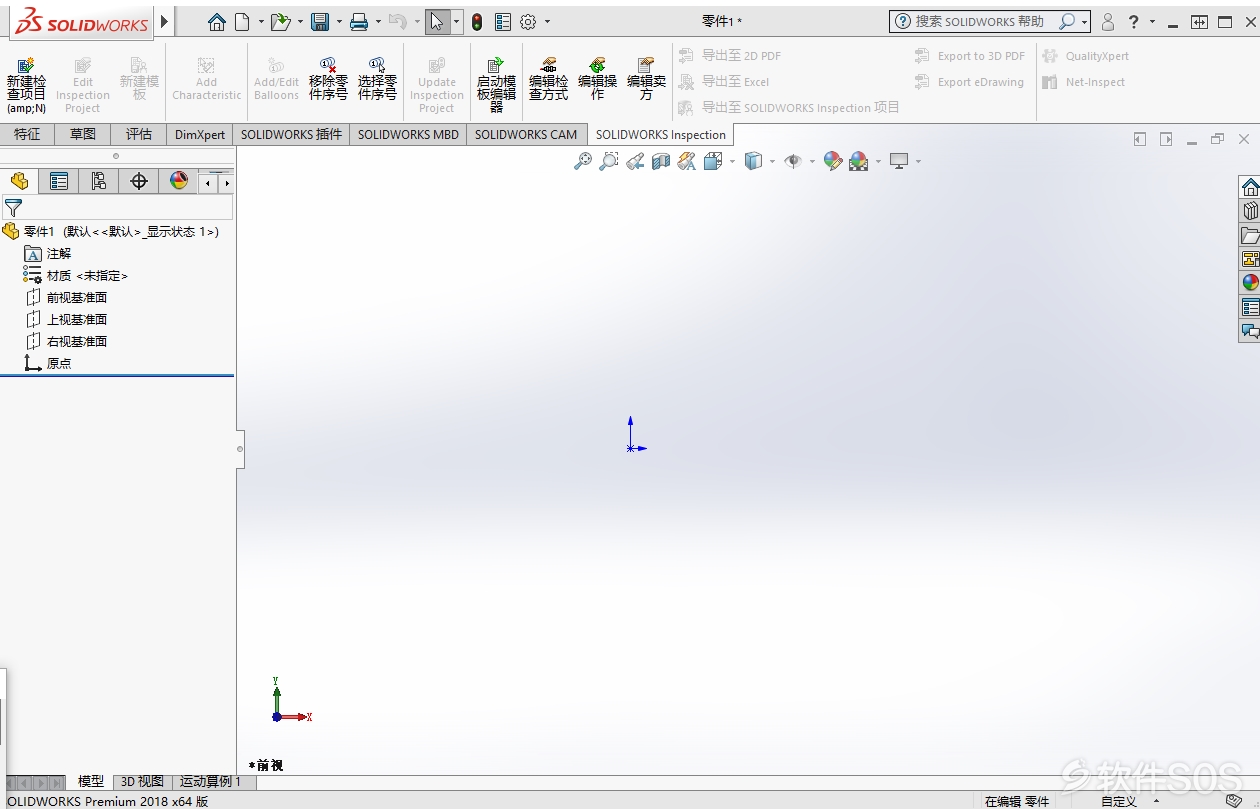Click the user login icon in title bar

click(x=1108, y=22)
